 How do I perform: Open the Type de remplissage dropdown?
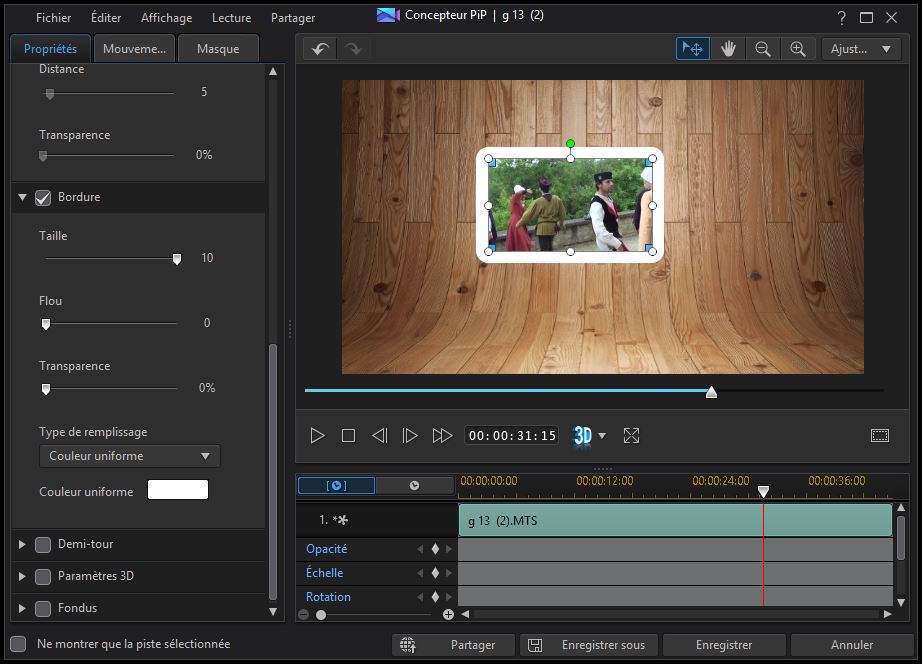[129, 456]
